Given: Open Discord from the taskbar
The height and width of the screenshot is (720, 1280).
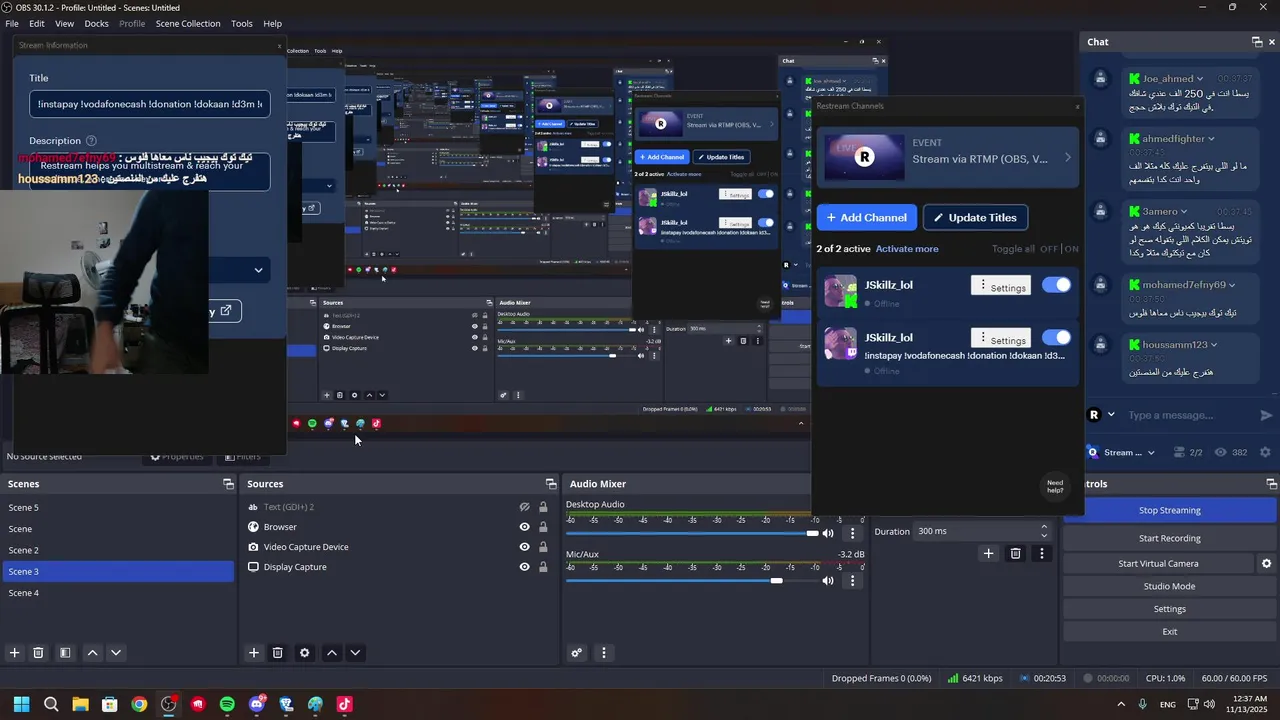Looking at the screenshot, I should [x=257, y=704].
